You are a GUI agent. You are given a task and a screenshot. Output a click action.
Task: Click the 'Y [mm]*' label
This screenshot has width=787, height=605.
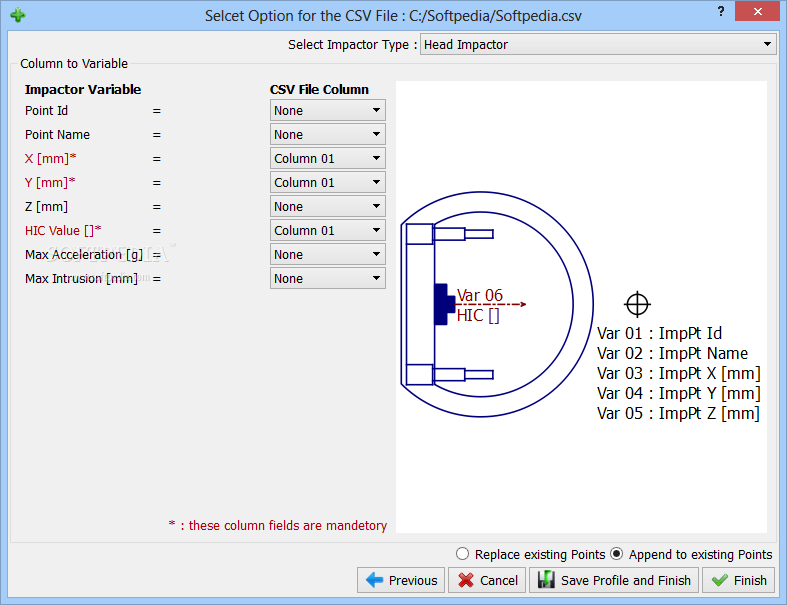50,183
